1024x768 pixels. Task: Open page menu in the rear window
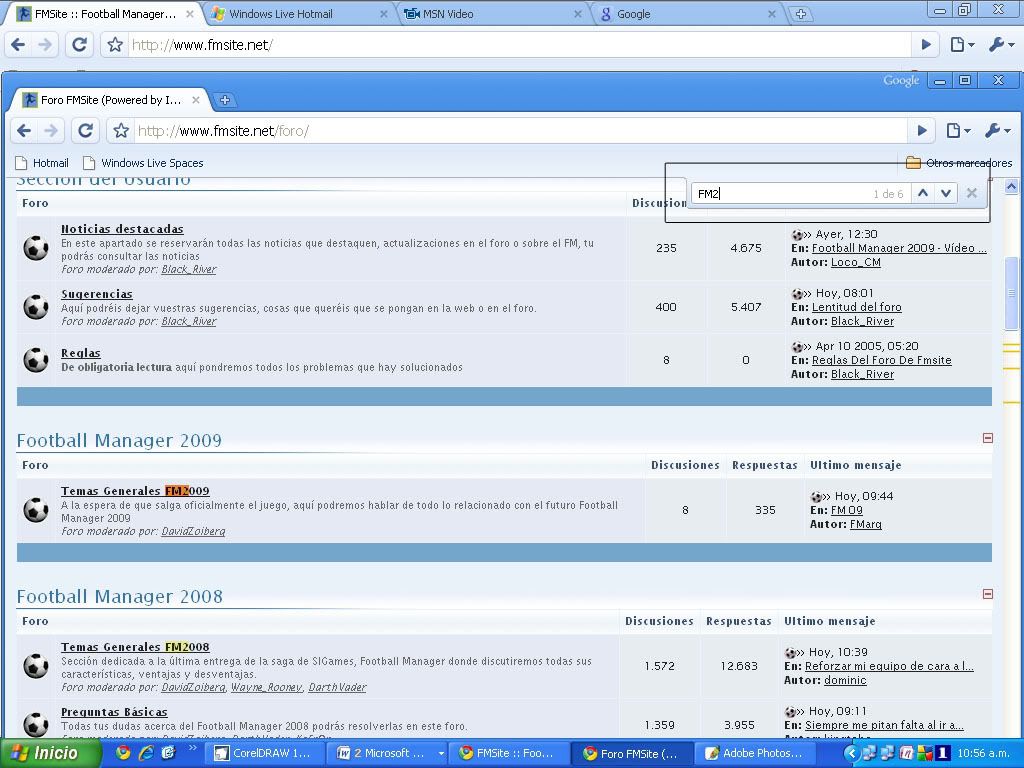click(x=962, y=44)
